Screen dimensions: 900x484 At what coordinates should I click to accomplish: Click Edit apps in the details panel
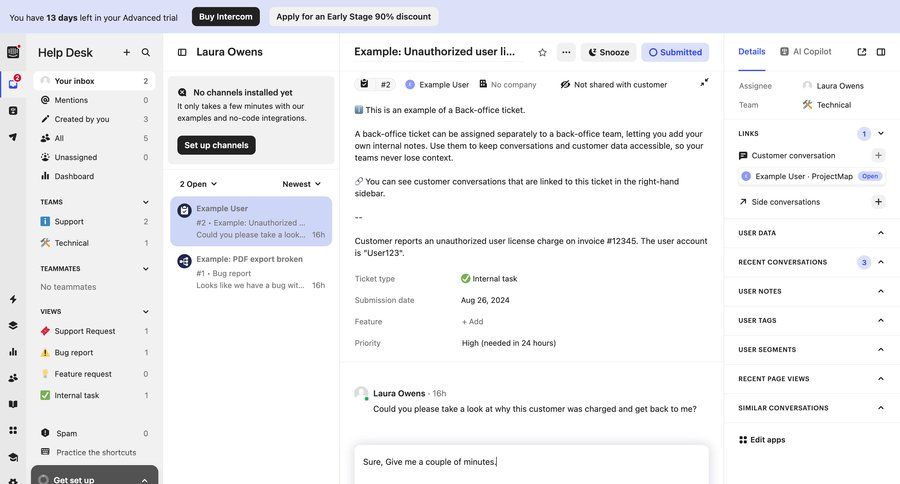[x=762, y=440]
